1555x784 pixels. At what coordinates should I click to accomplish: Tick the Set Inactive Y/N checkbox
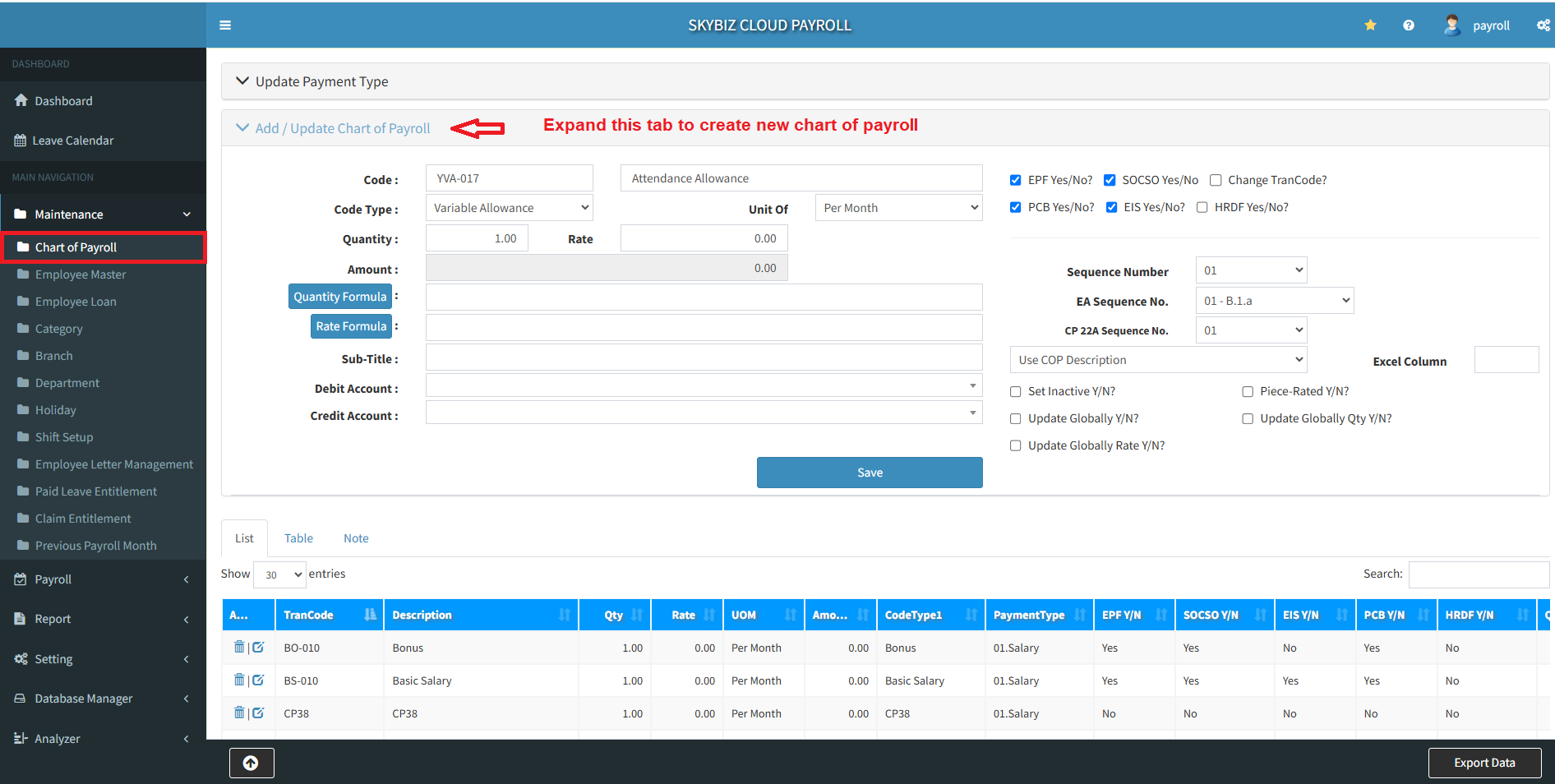tap(1016, 392)
